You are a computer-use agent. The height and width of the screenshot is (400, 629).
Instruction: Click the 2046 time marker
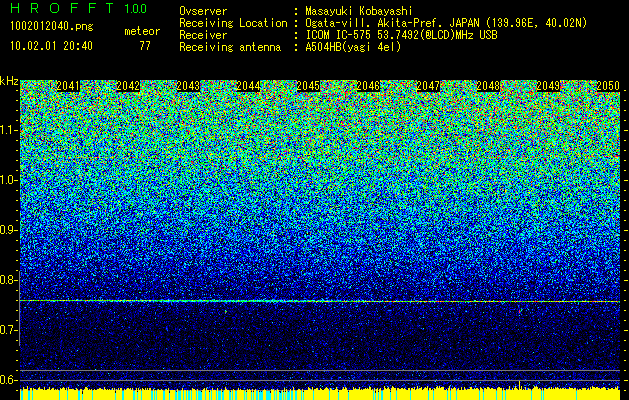pyautogui.click(x=368, y=86)
